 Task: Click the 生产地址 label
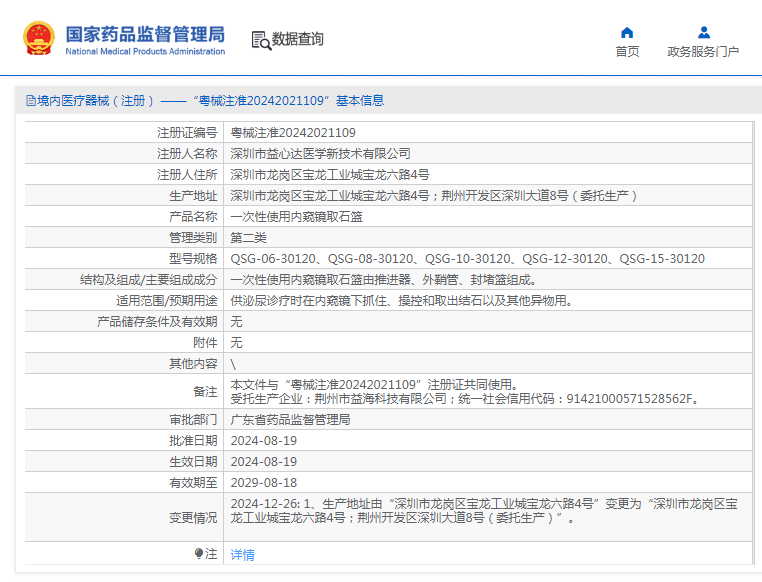point(193,196)
